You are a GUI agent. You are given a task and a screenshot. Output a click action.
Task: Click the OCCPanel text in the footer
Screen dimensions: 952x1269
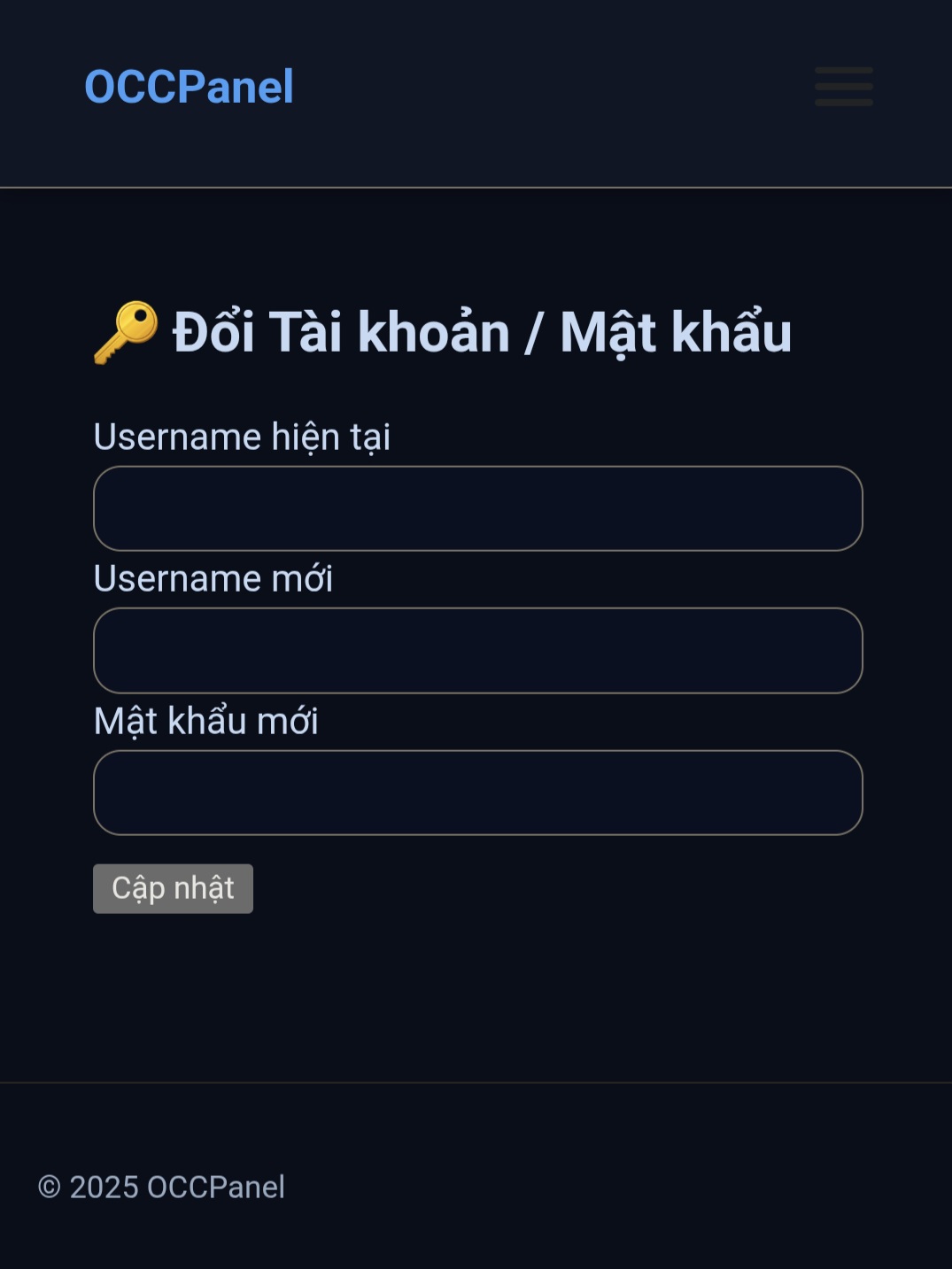216,1187
